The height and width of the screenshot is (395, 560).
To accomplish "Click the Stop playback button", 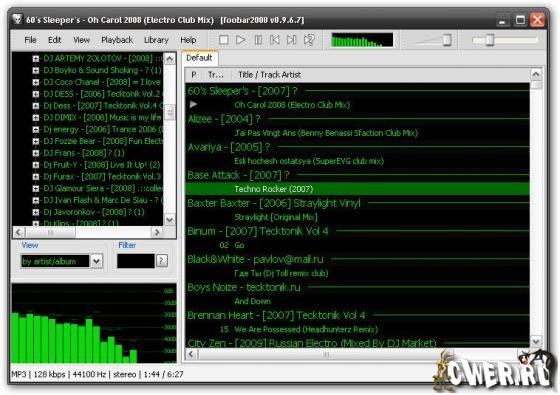I will pyautogui.click(x=224, y=40).
